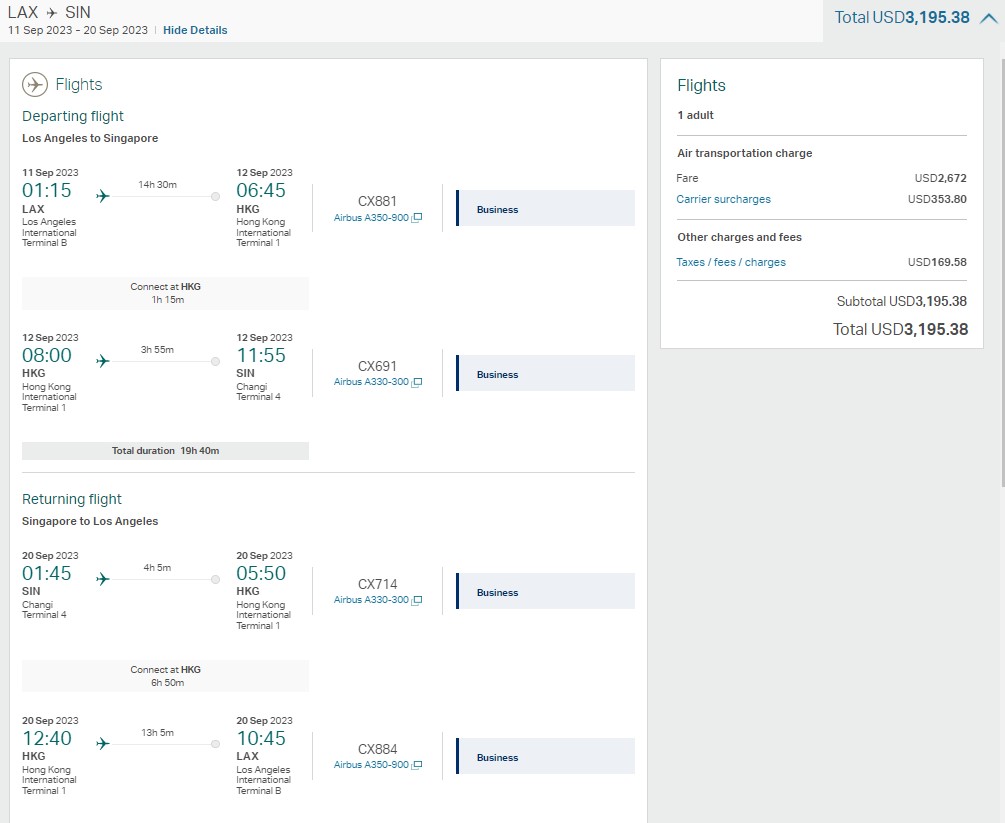Collapse the total price summary with the chevron
This screenshot has width=1005, height=823.
987,16
